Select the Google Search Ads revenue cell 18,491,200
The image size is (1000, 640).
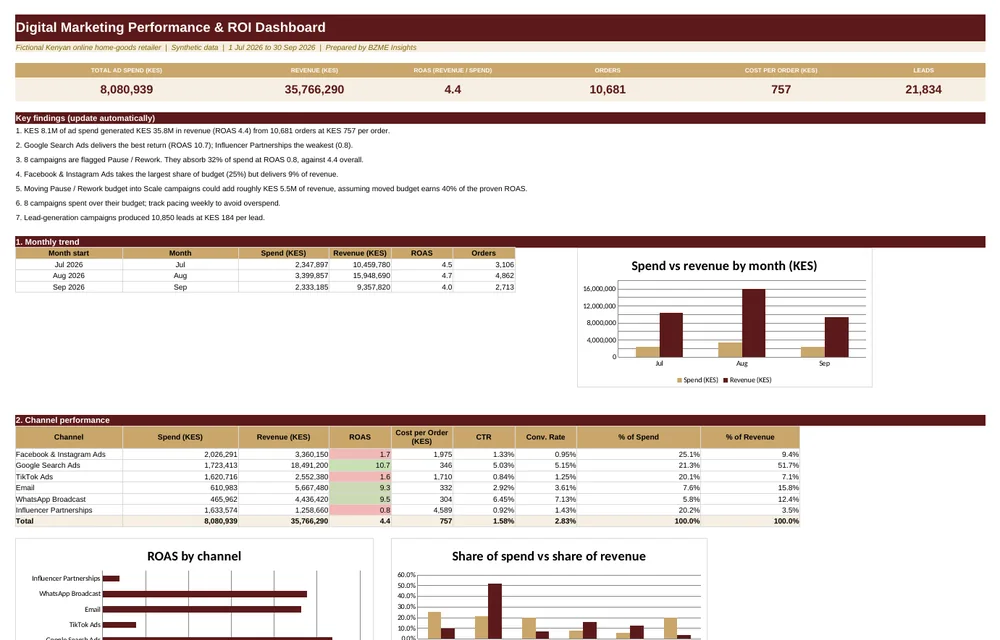[284, 465]
